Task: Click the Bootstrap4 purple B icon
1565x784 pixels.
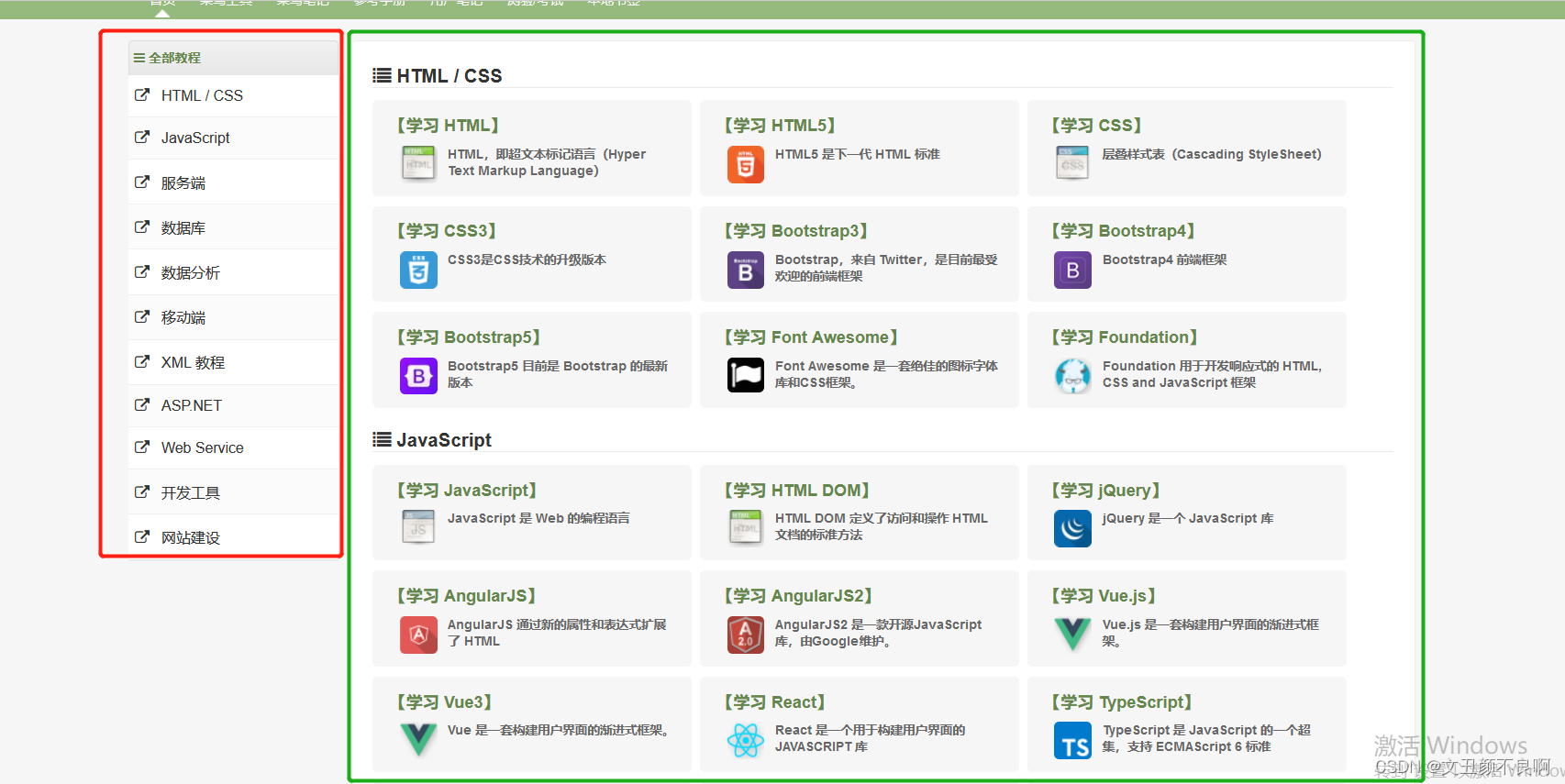Action: (x=1072, y=271)
